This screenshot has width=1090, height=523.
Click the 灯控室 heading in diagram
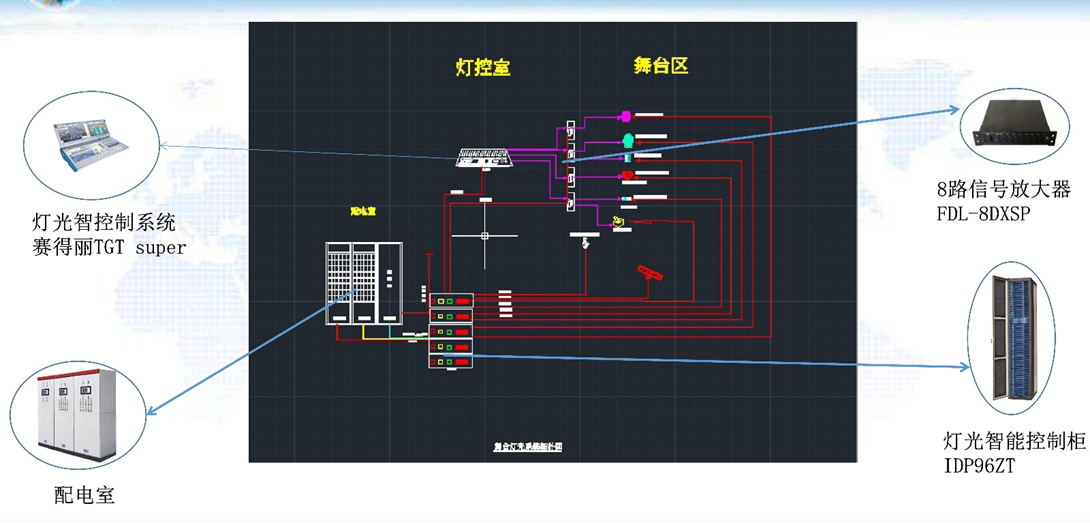point(483,68)
